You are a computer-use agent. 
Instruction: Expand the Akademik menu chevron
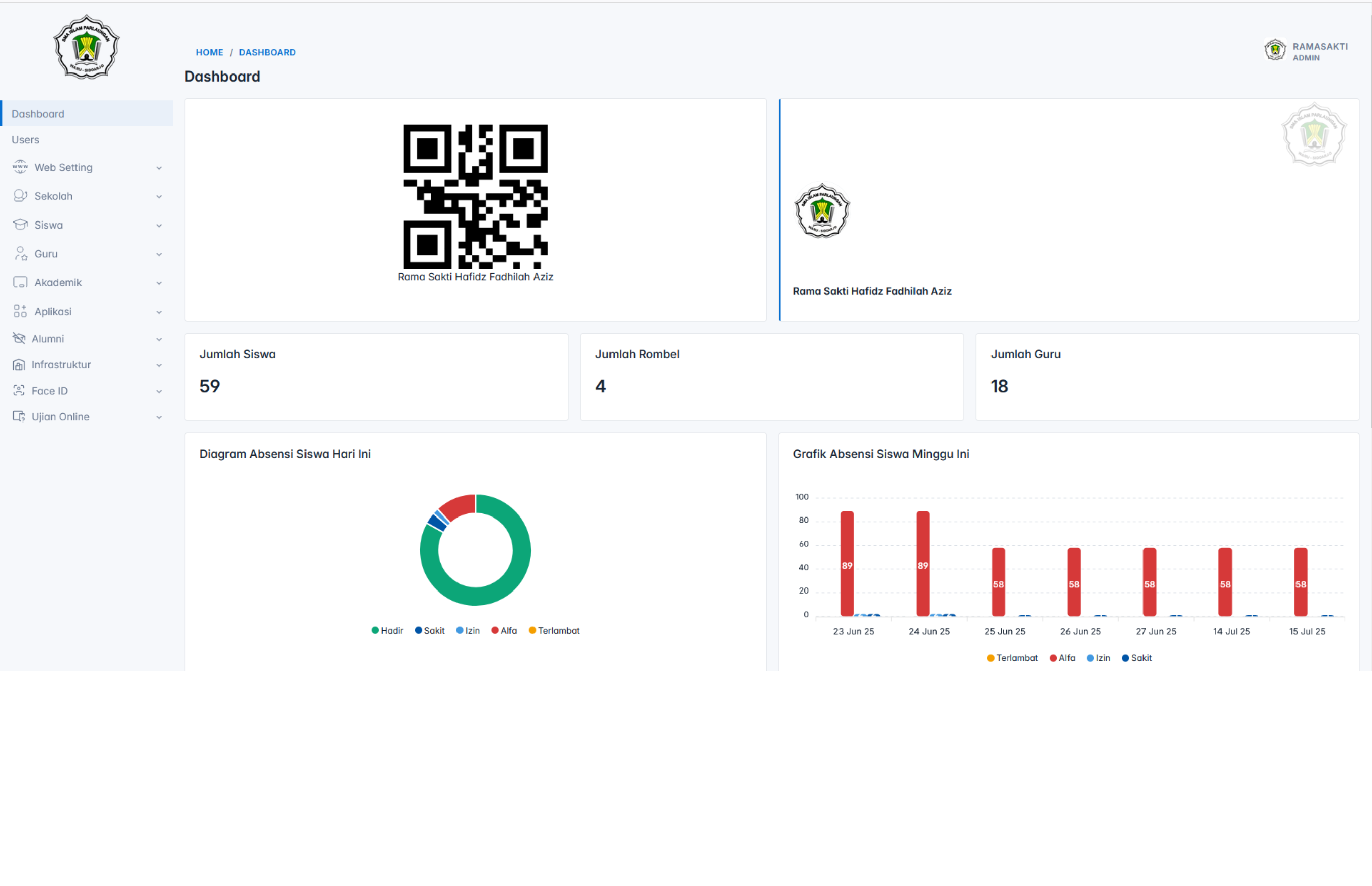click(159, 283)
